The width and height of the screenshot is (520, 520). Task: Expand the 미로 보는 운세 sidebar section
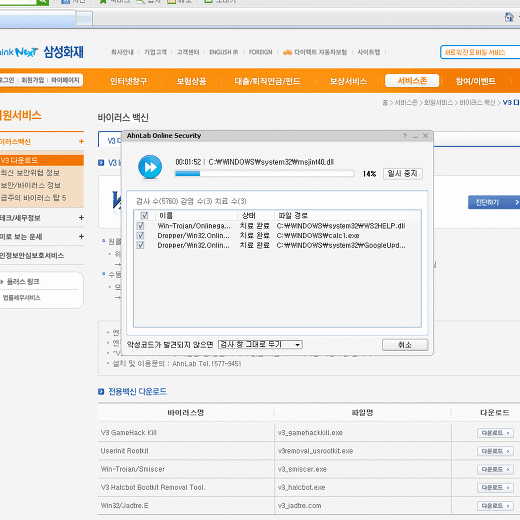click(81, 237)
